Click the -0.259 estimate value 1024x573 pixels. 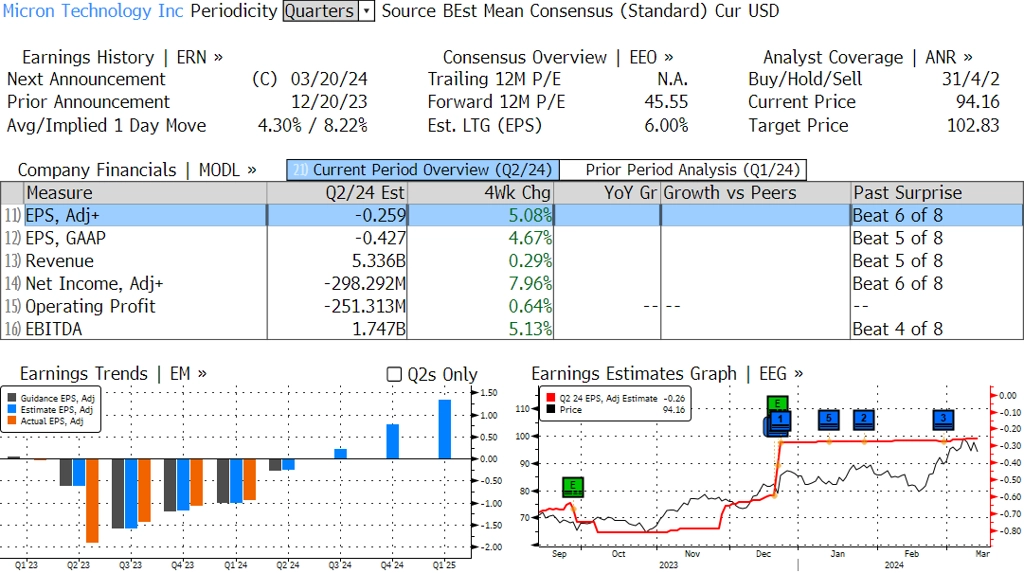tap(380, 216)
